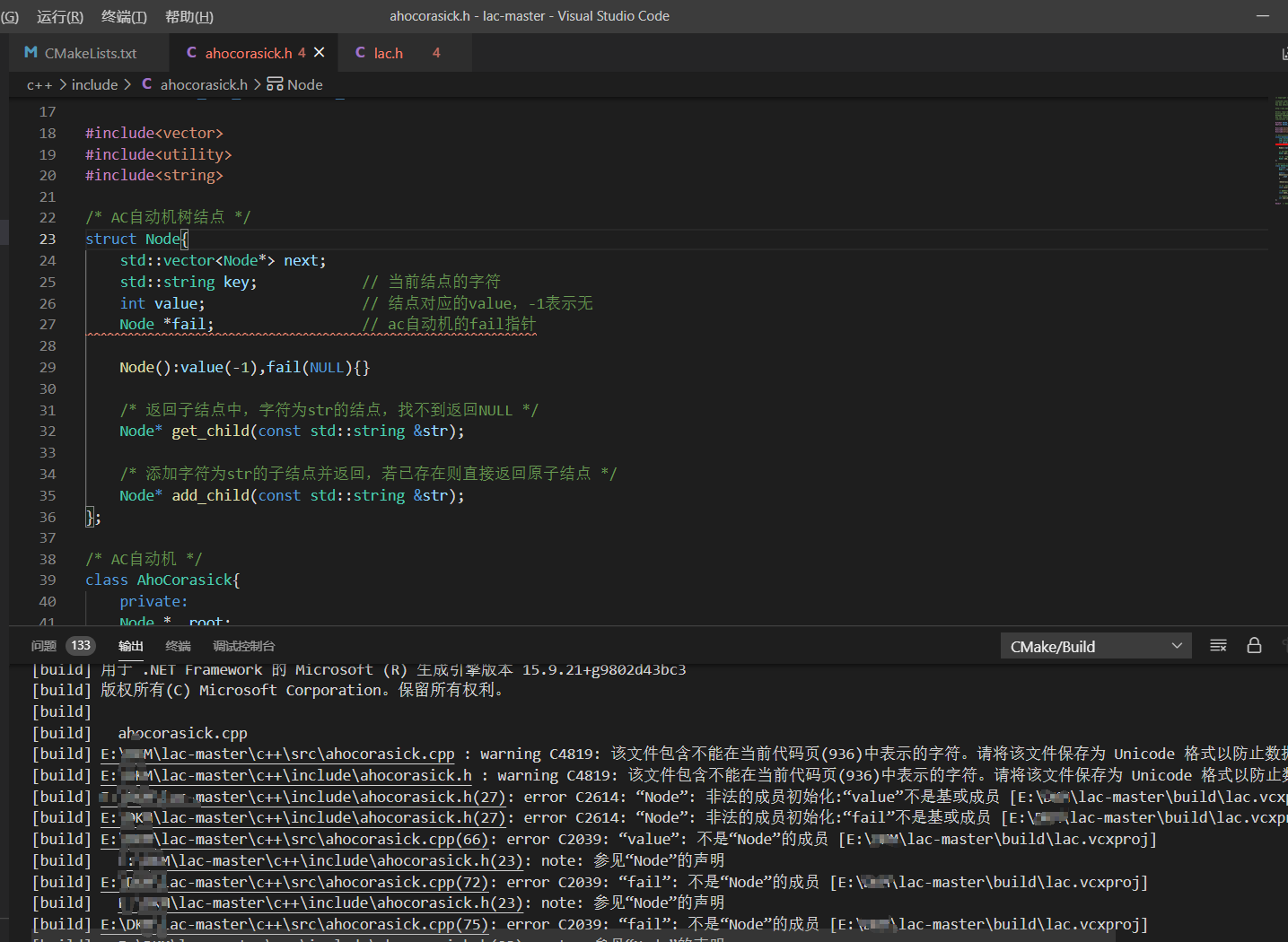Click the '#include<vector>' line
Viewport: 1288px width, 942px height.
click(154, 133)
